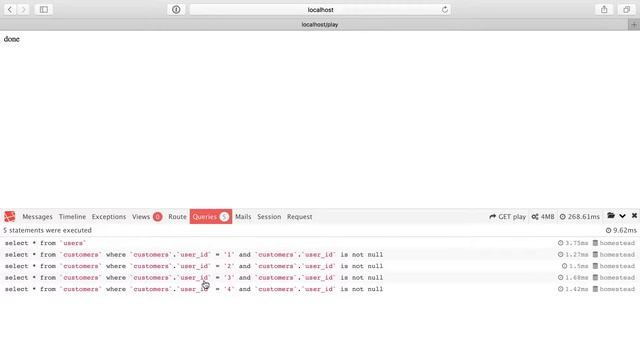
Task: Open the Session debugbar tab
Action: pyautogui.click(x=269, y=217)
